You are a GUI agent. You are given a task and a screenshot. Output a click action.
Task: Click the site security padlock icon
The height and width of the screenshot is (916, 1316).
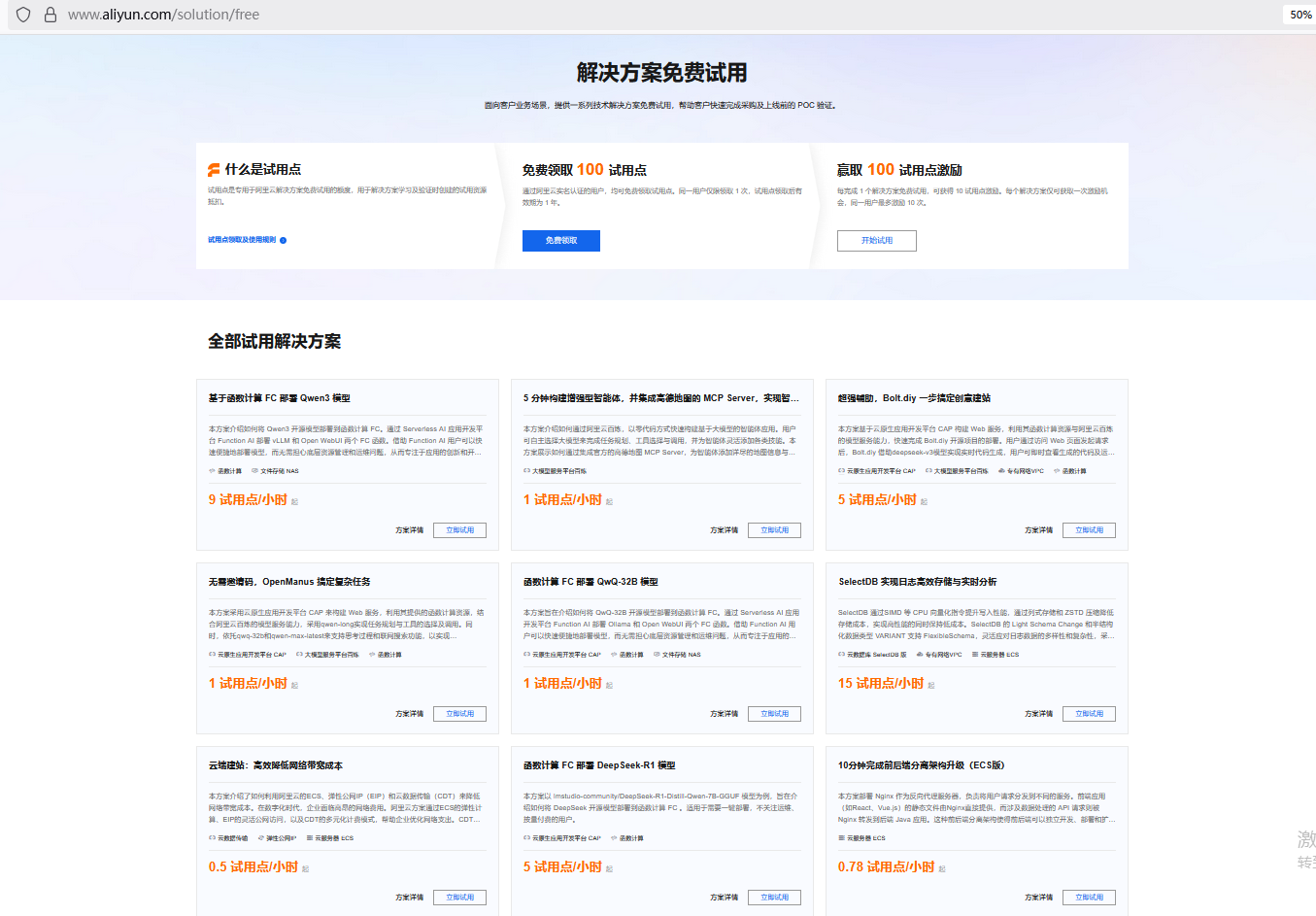[51, 15]
